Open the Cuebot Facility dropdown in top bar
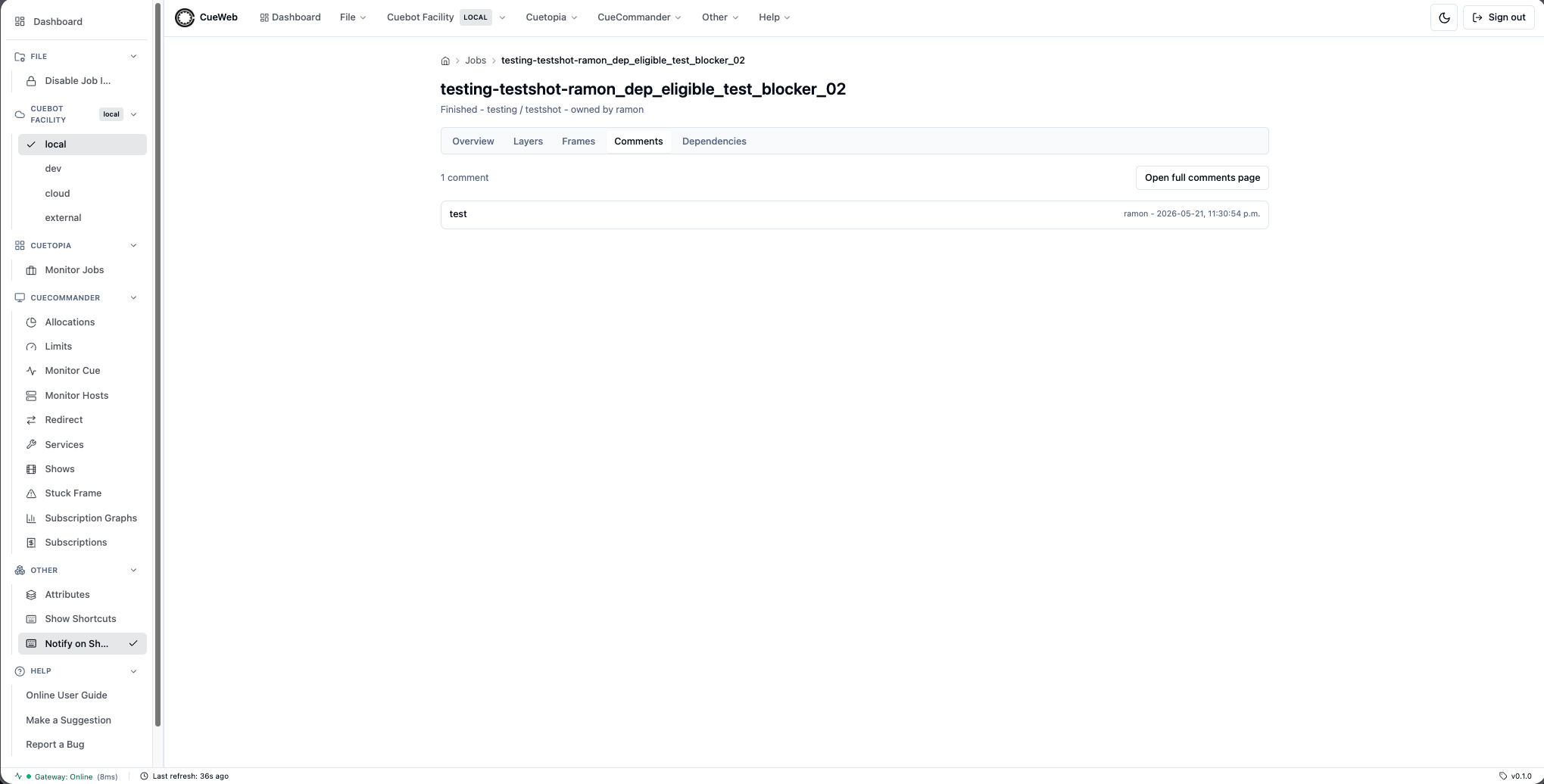Screen dimensions: 1544x784 [x=446, y=17]
